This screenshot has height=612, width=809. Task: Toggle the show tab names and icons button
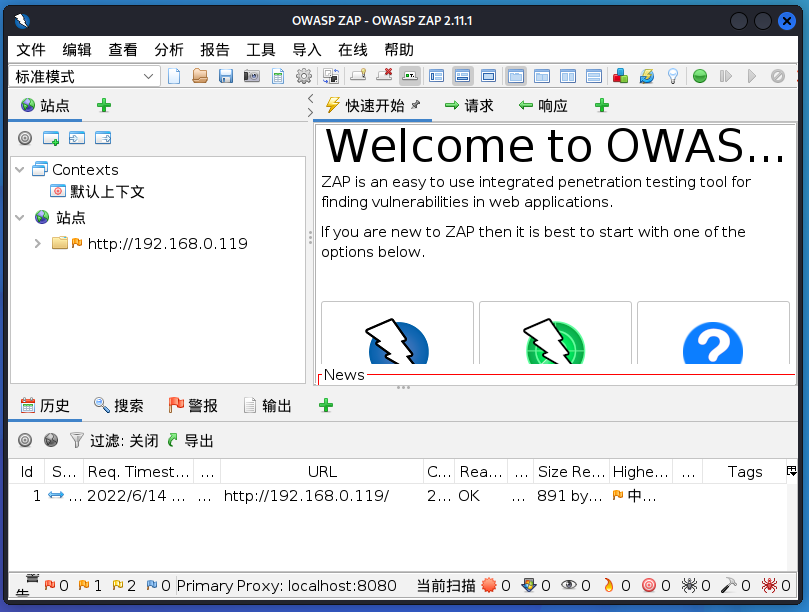tap(410, 76)
